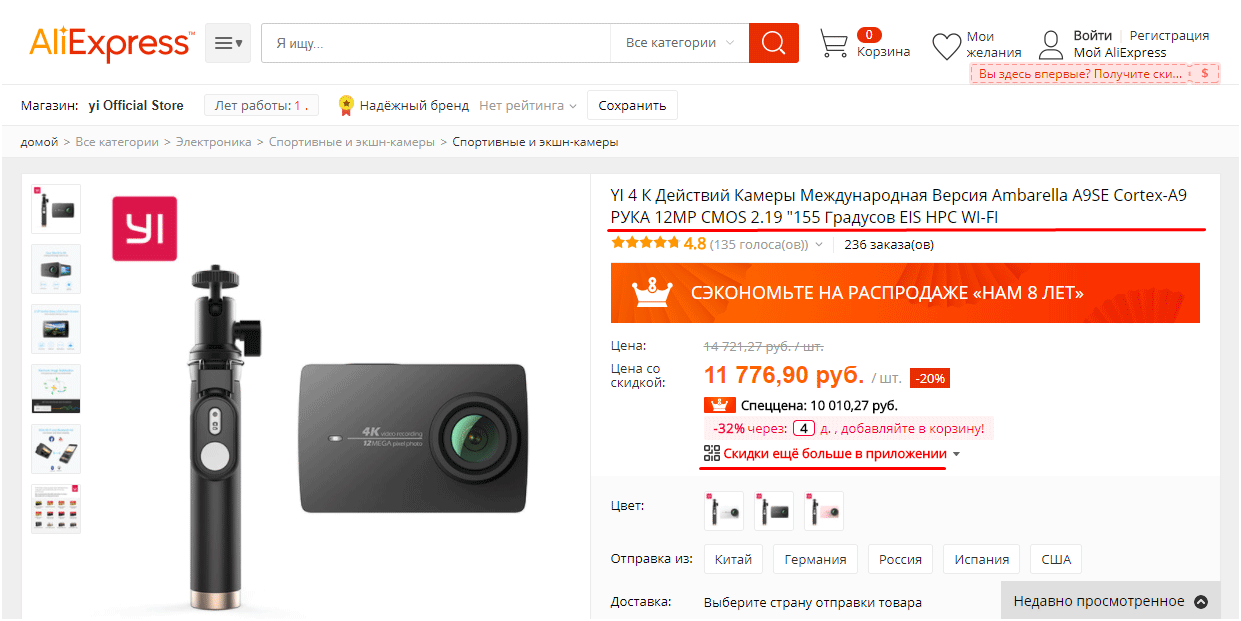
Task: Expand the hamburger categories menu
Action: [228, 43]
